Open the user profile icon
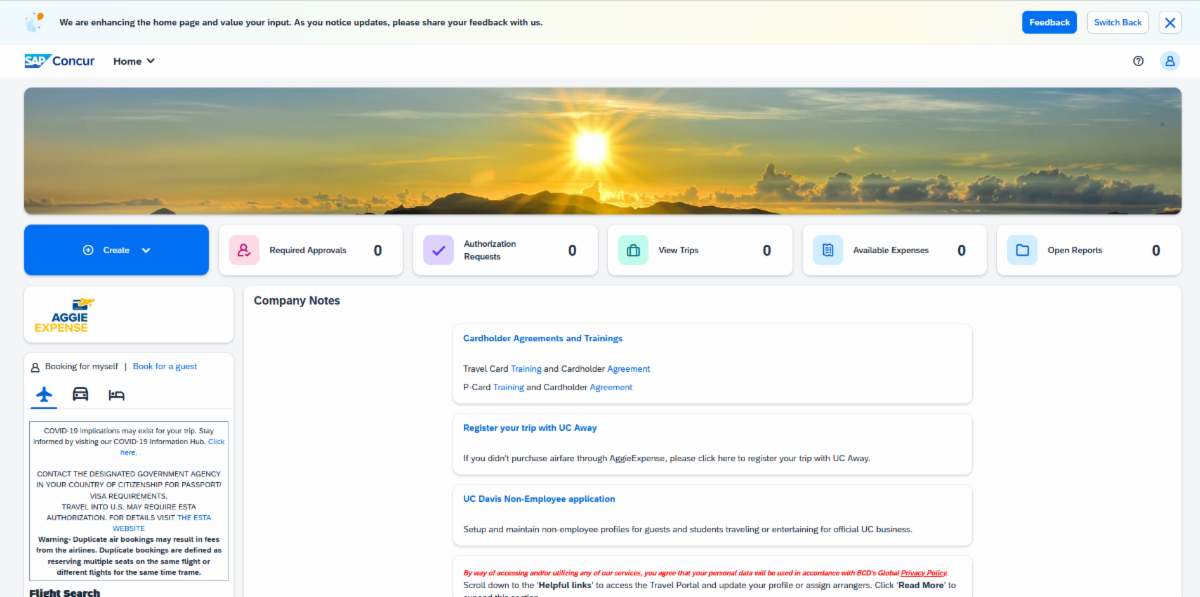The width and height of the screenshot is (1200, 597). point(1169,61)
